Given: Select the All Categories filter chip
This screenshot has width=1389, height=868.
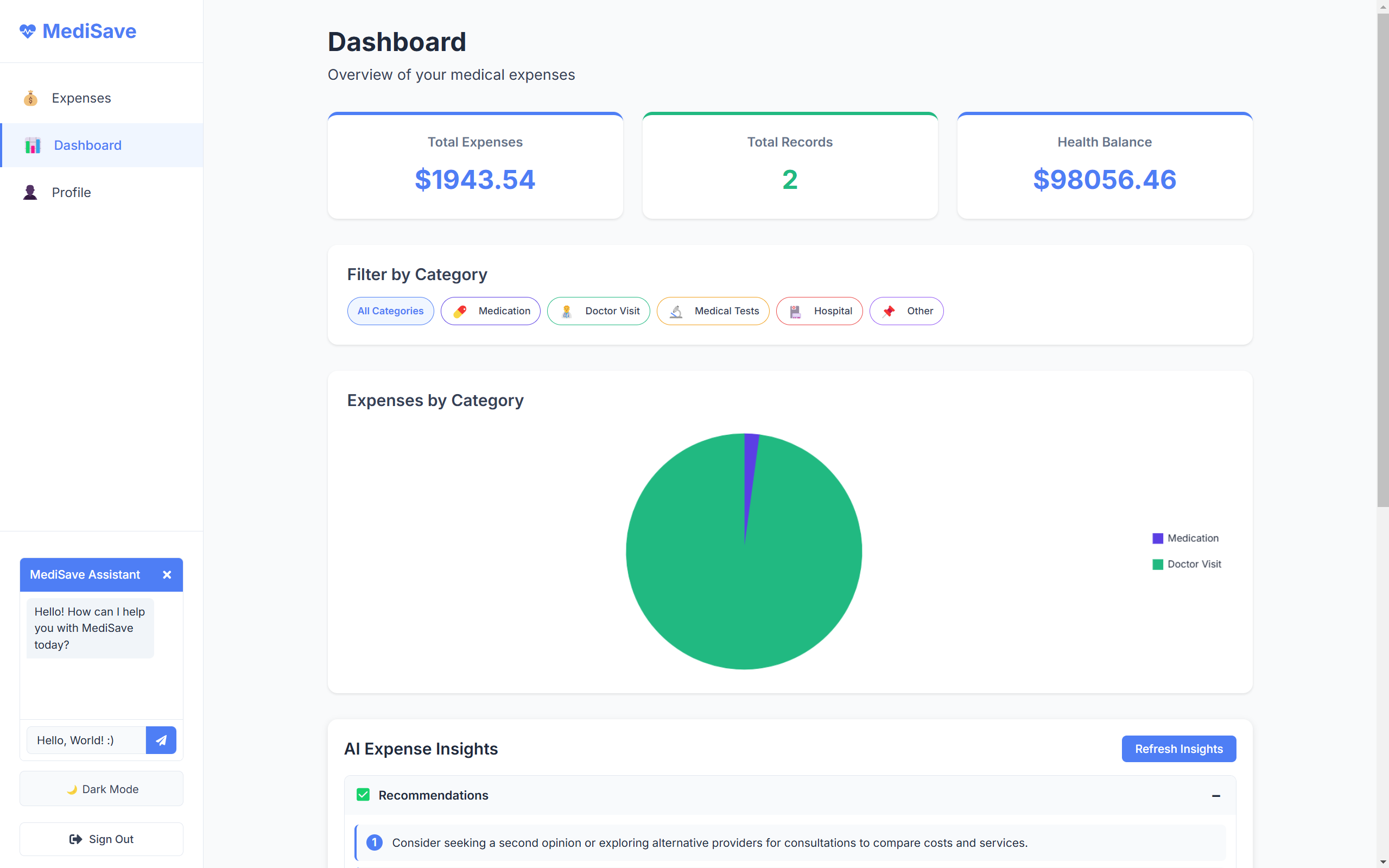Looking at the screenshot, I should [390, 311].
